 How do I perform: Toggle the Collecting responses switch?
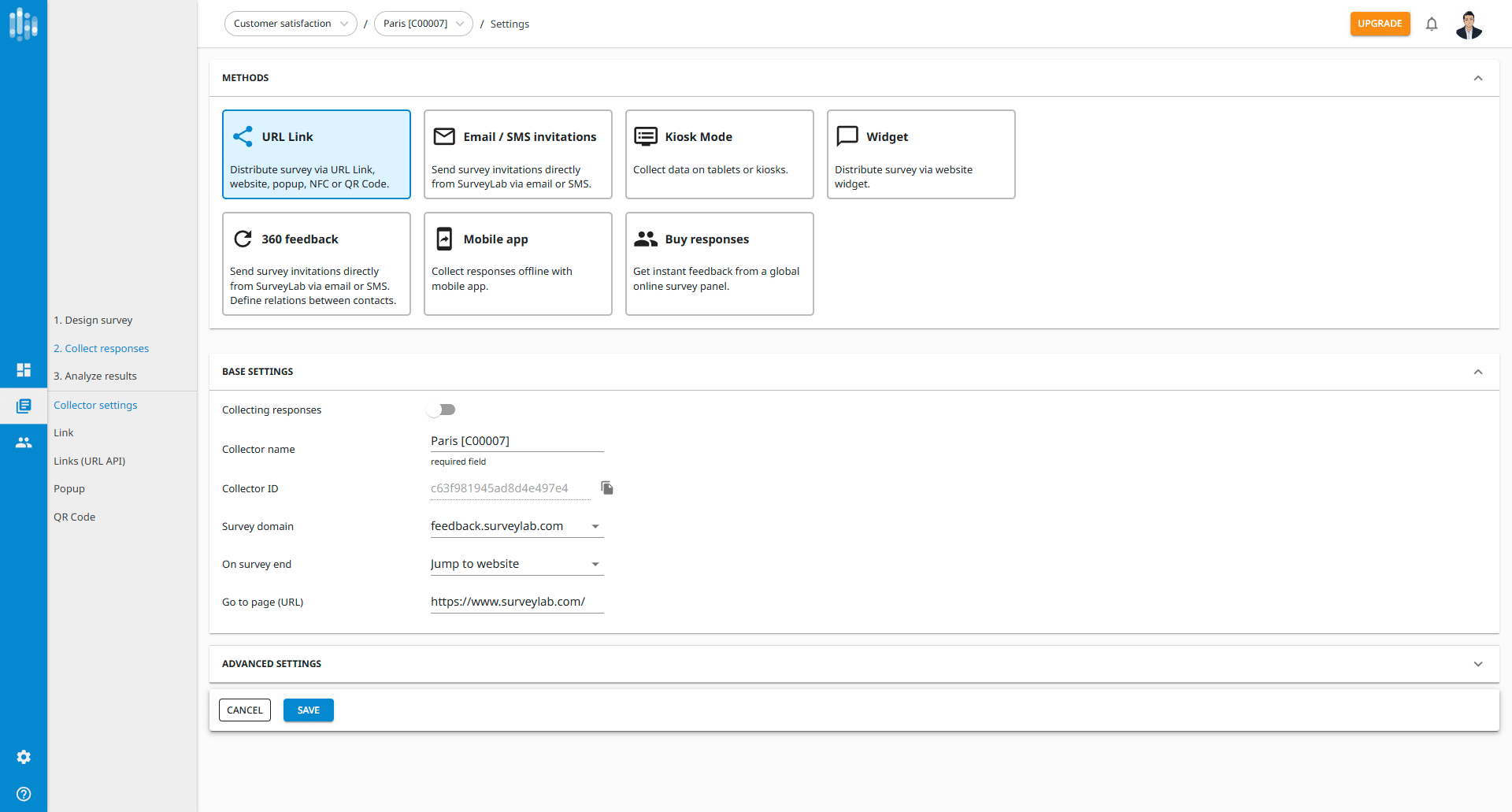point(442,410)
